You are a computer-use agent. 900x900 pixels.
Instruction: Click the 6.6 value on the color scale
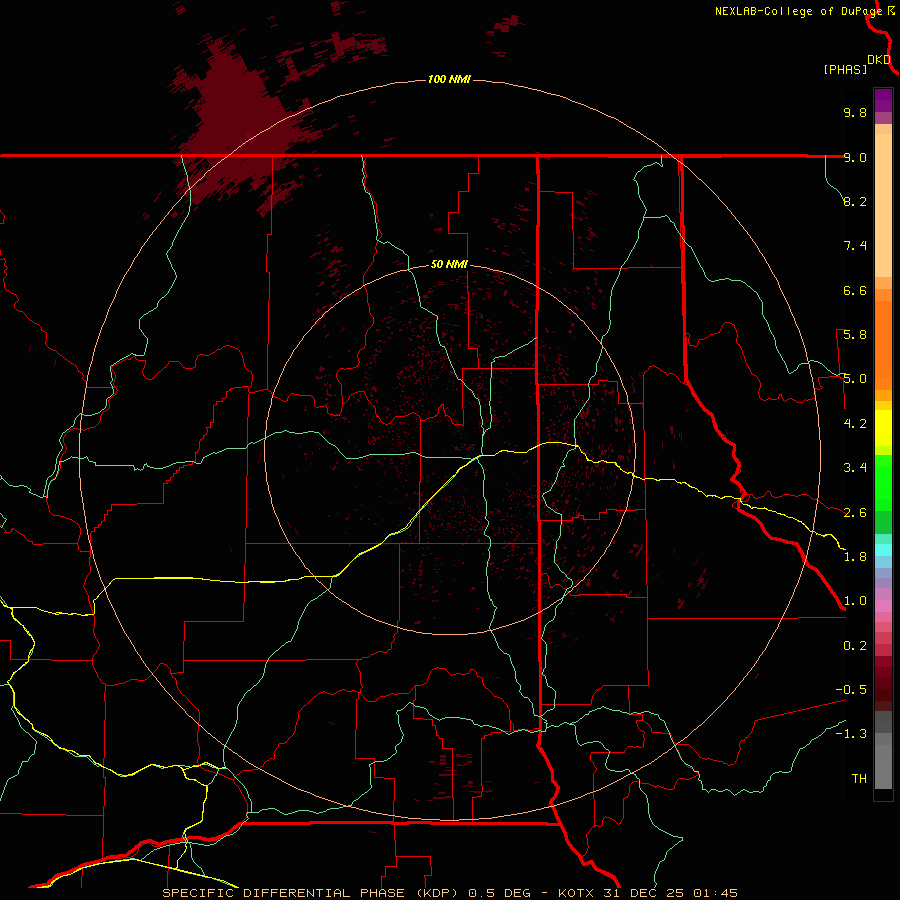tap(855, 290)
